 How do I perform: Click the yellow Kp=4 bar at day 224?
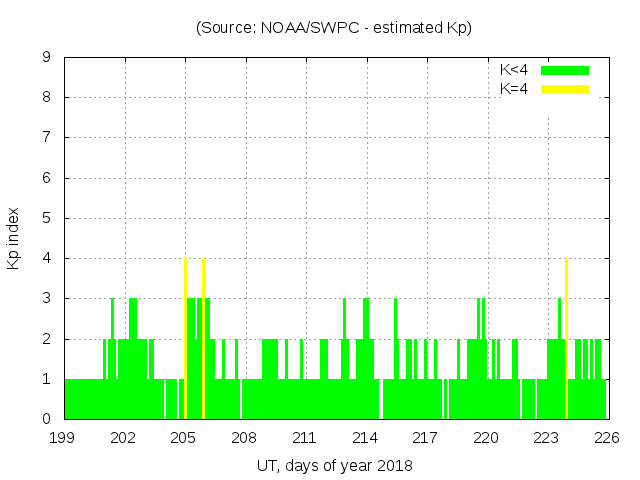coord(566,338)
